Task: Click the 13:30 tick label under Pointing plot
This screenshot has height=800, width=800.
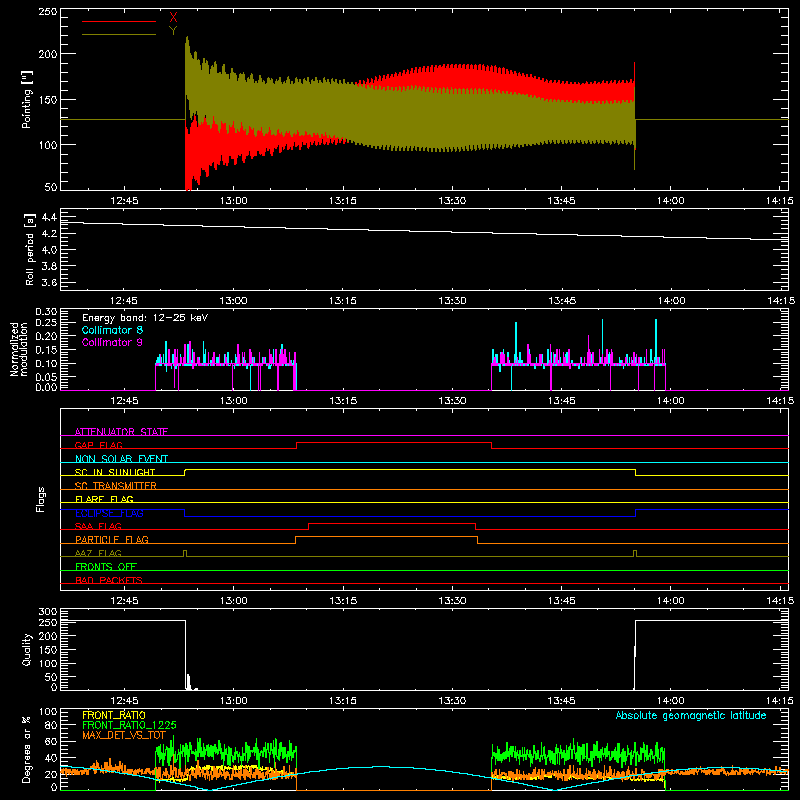Action: tap(452, 201)
